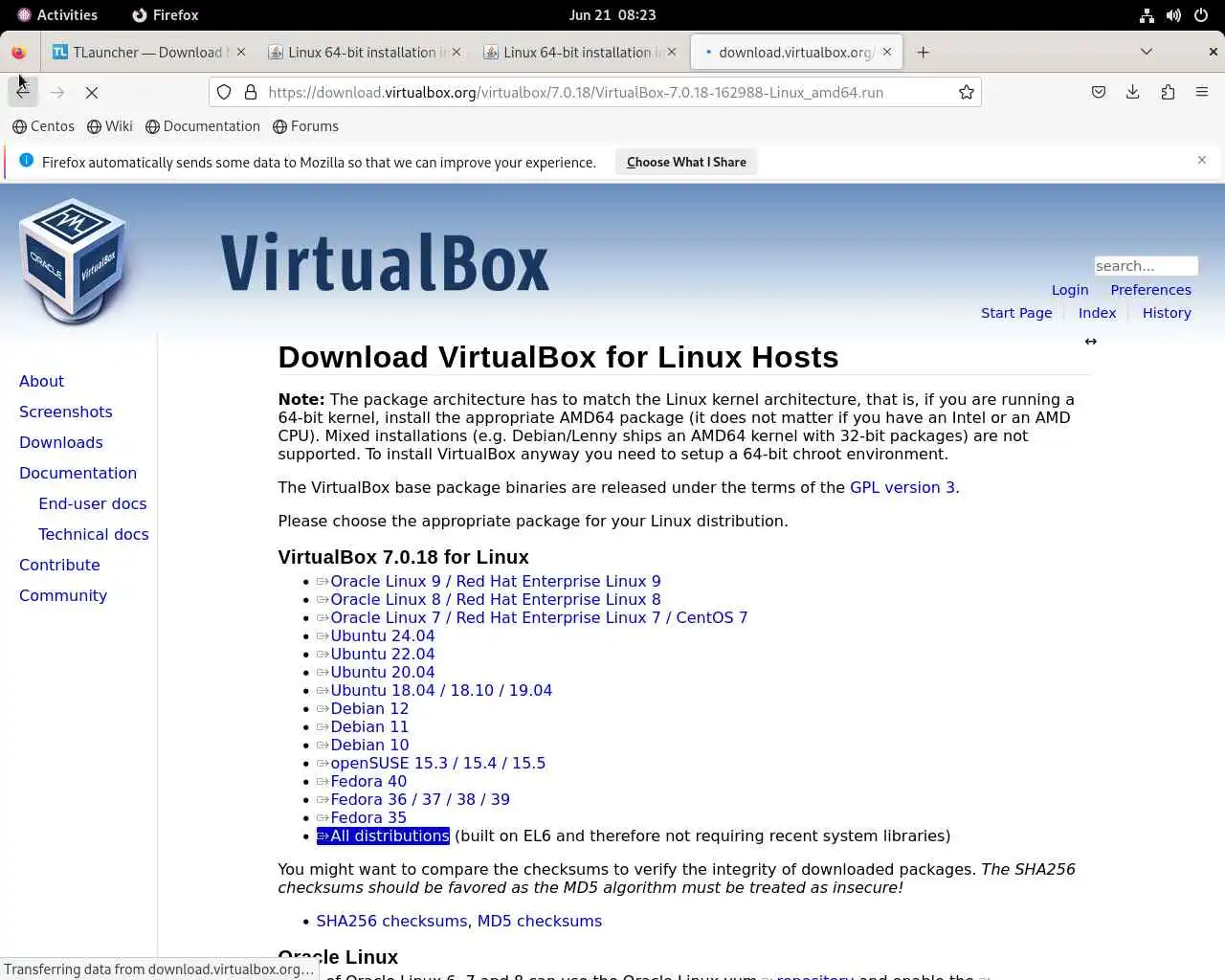Dismiss the Firefox data sharing notification
The width and height of the screenshot is (1225, 980).
pyautogui.click(x=1202, y=160)
